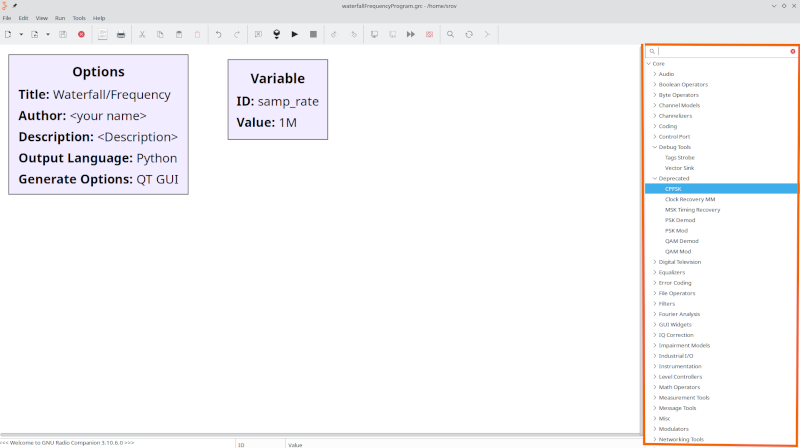Viewport: 800px width, 448px height.
Task: Open the dropdown arrow beside New
Action: point(20,34)
